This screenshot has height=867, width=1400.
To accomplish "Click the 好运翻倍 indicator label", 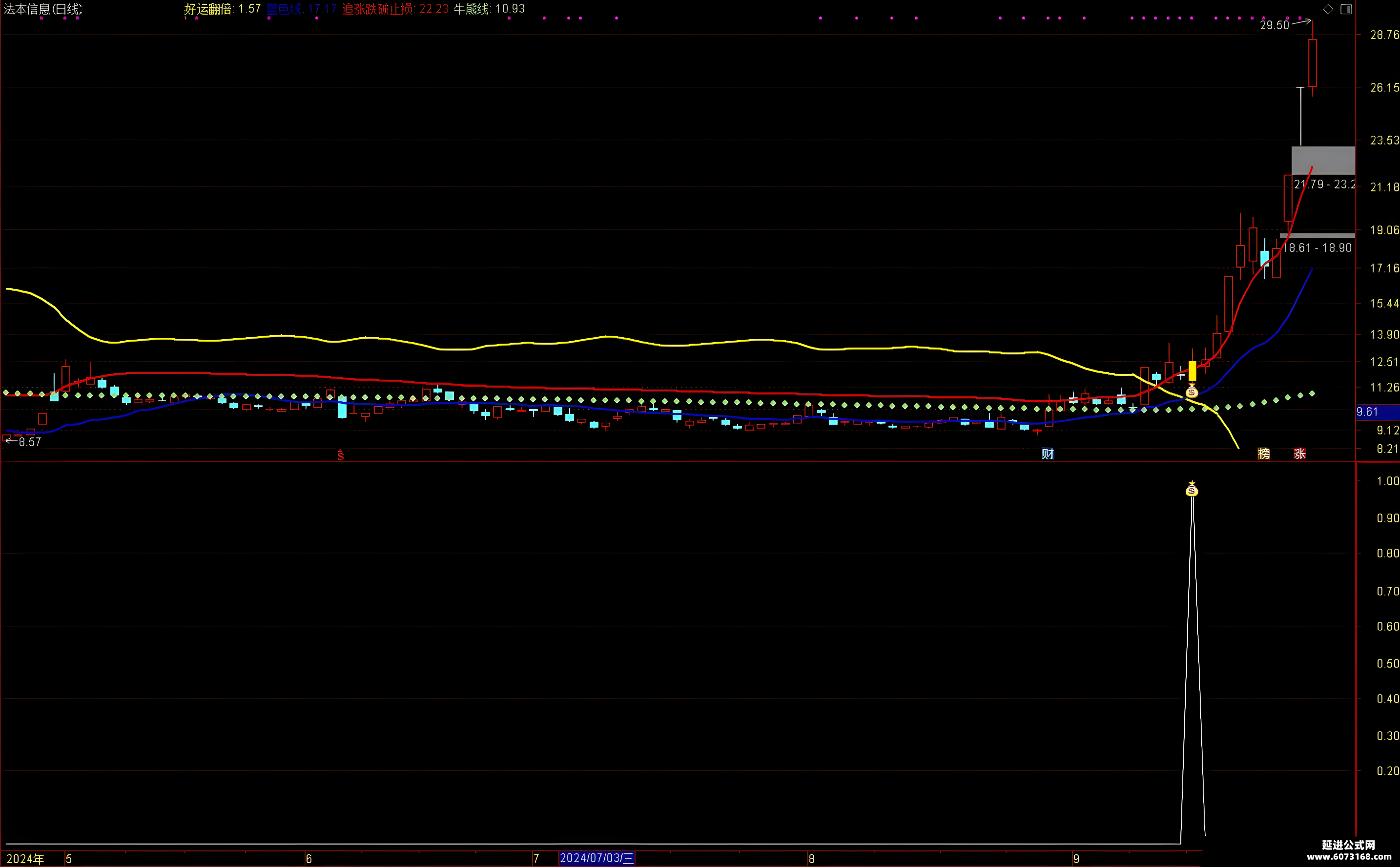I will point(208,9).
